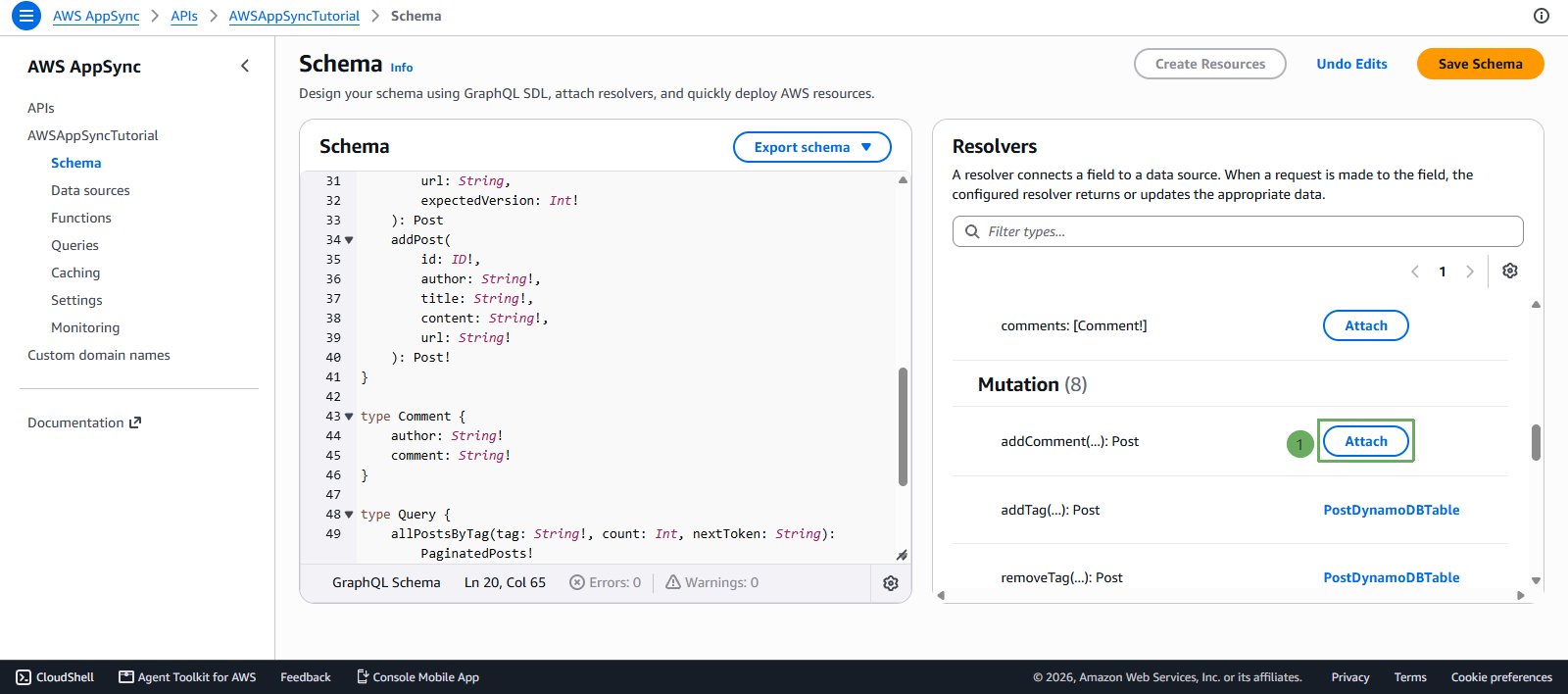Image resolution: width=1568 pixels, height=694 pixels.
Task: Click the editor Errors indicator
Action: pos(606,582)
